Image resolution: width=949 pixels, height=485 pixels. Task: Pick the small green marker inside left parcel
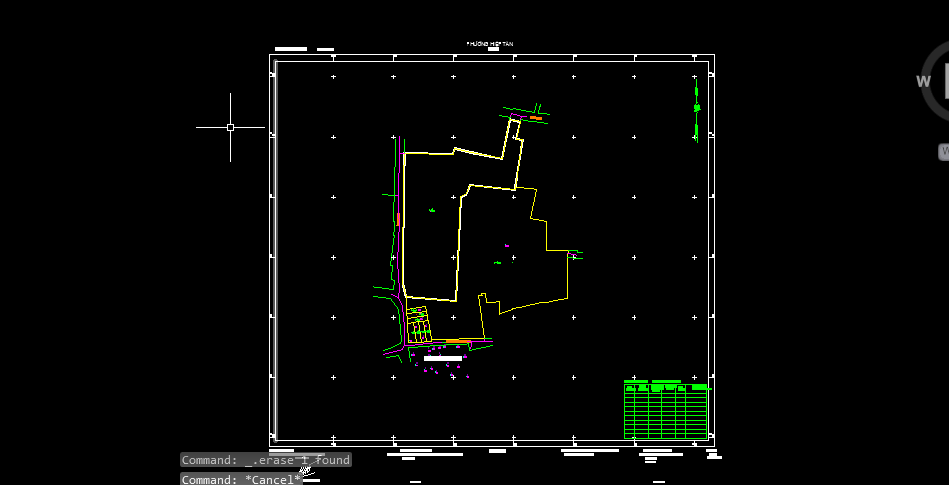pyautogui.click(x=432, y=210)
